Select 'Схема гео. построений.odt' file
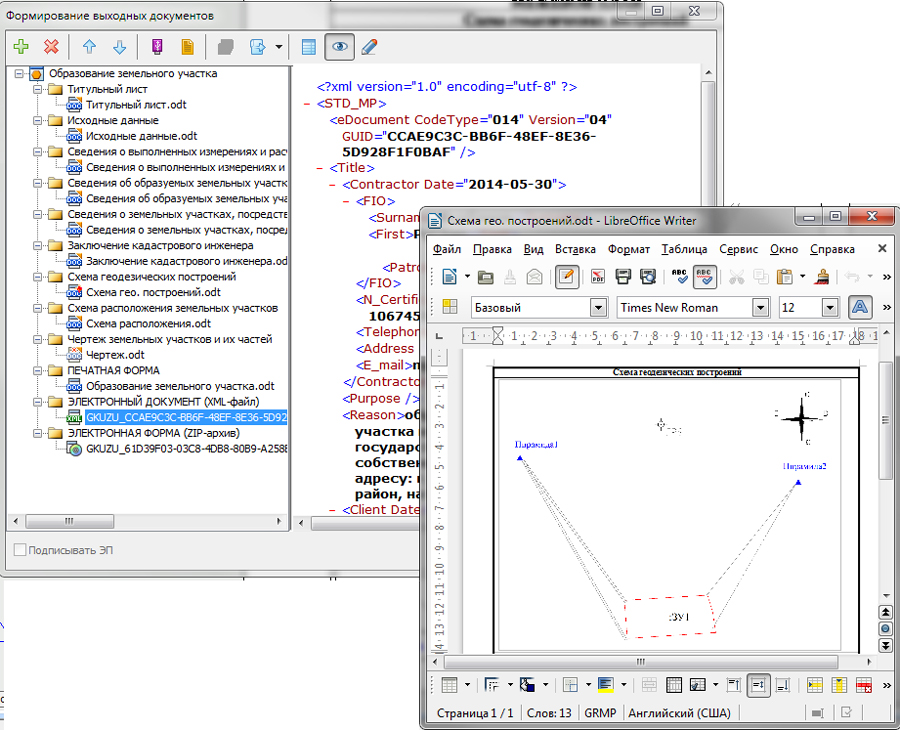This screenshot has width=900, height=730. pyautogui.click(x=153, y=292)
